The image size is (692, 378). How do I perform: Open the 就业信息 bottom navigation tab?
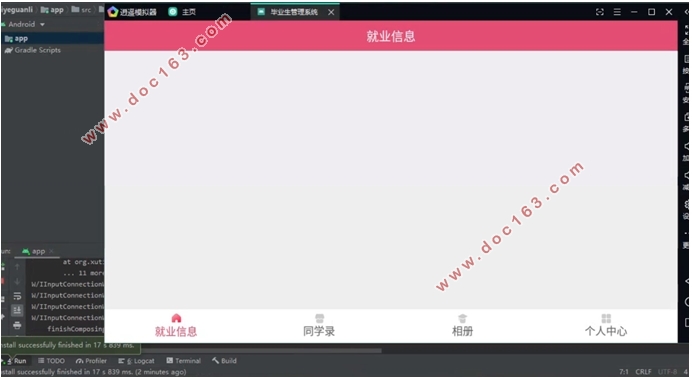[x=176, y=326]
